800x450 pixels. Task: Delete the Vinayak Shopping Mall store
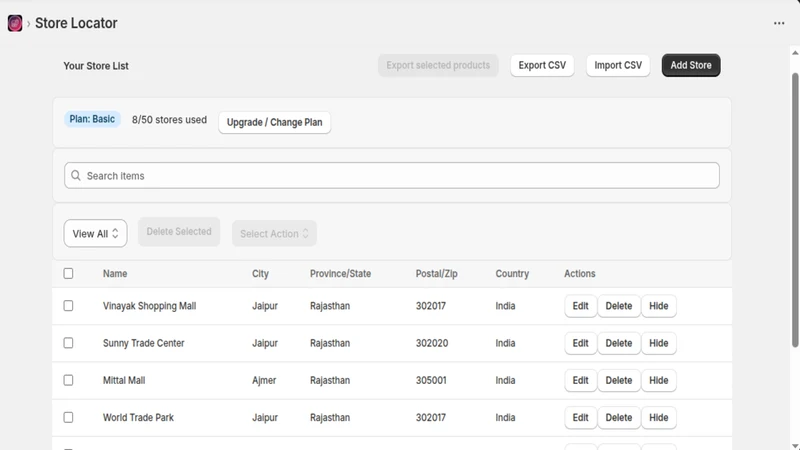(x=618, y=306)
